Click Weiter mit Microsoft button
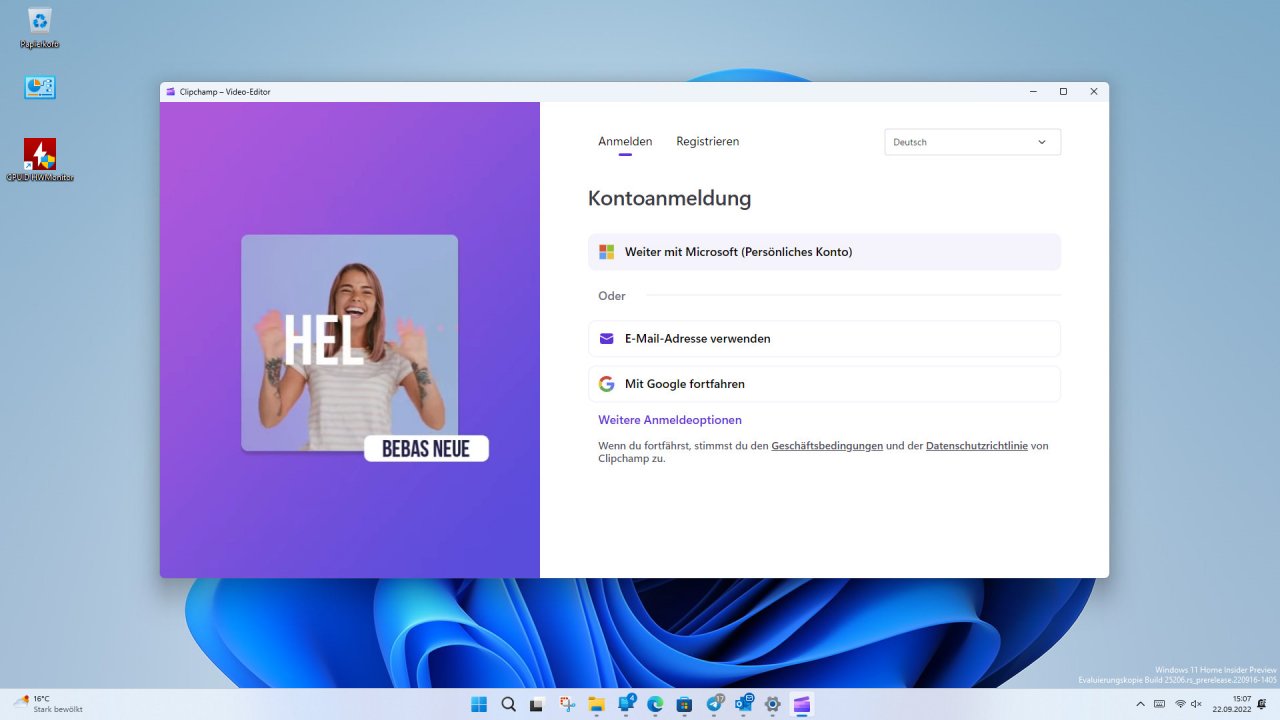 pos(824,252)
